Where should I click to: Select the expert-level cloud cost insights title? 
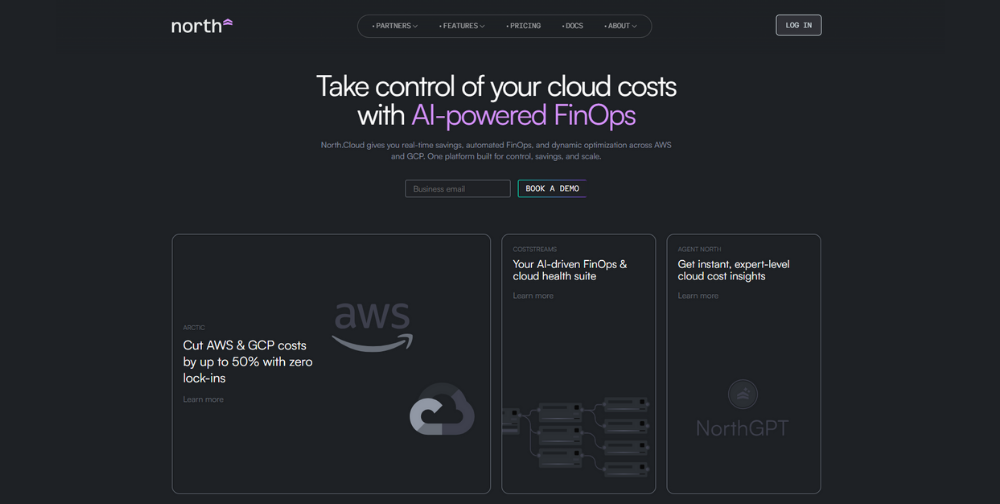click(x=733, y=270)
